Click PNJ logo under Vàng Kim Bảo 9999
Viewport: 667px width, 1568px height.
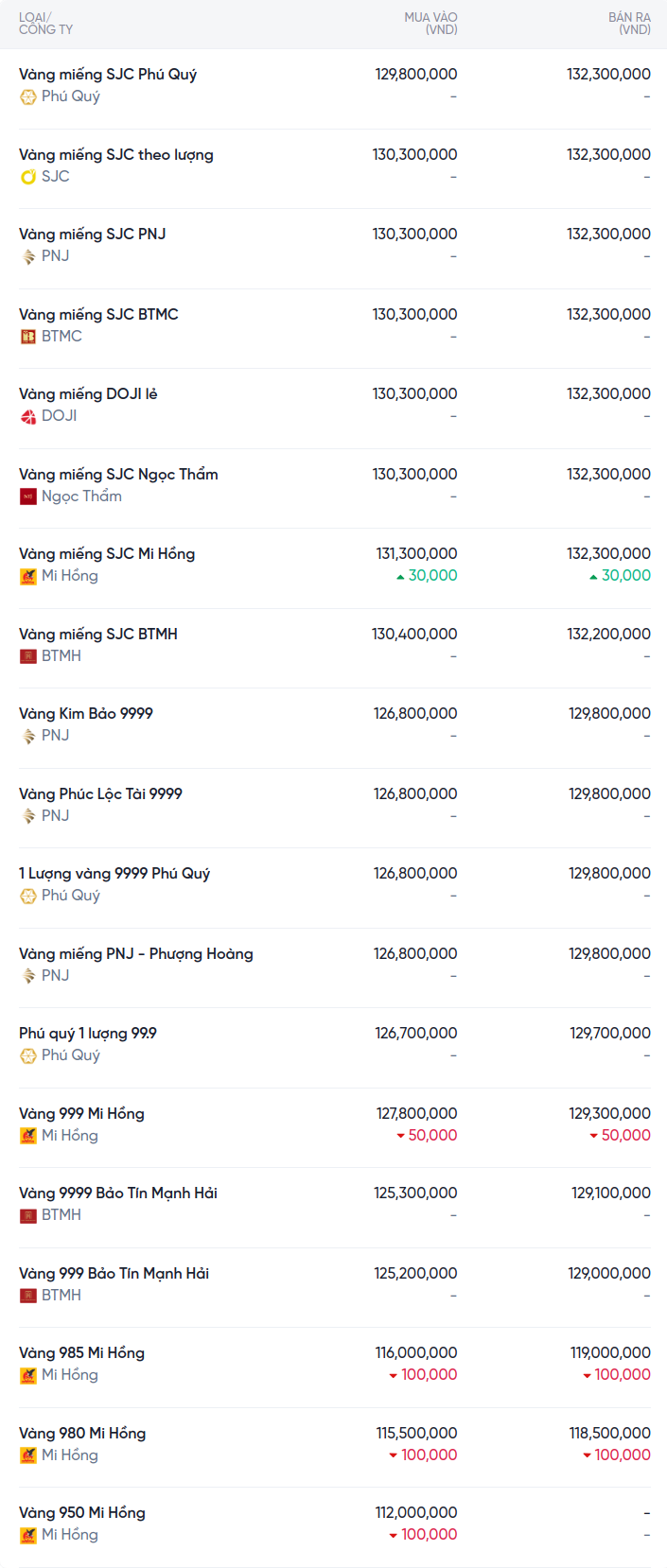pyautogui.click(x=28, y=736)
